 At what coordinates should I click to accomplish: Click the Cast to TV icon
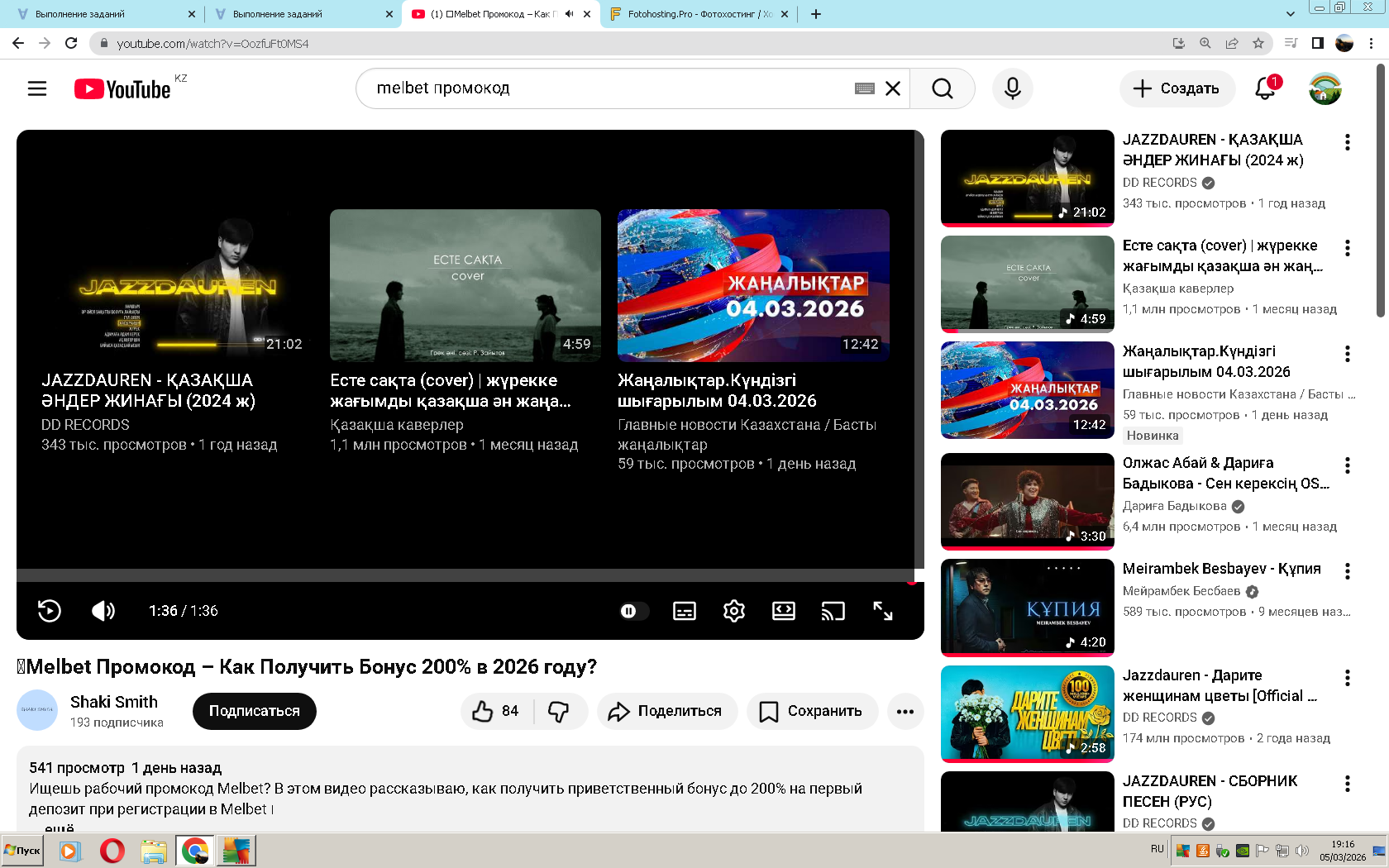[833, 611]
